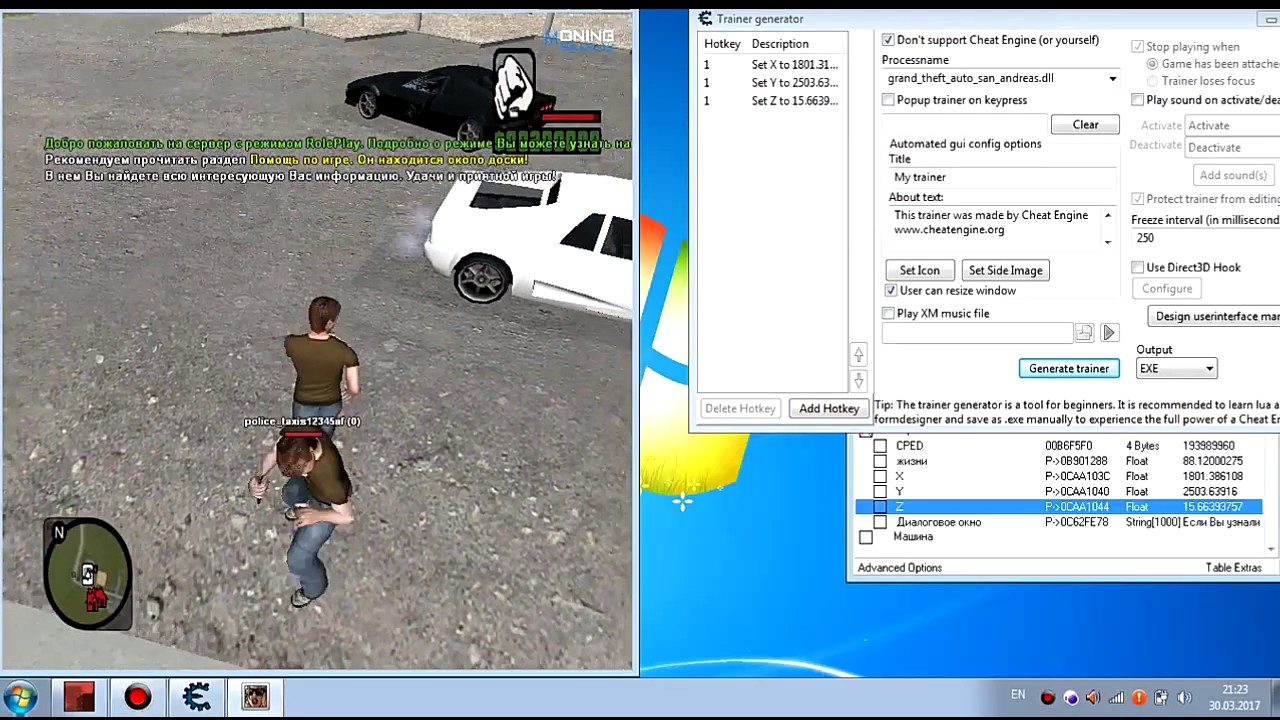Click the Title field containing My trainer
Screen dimensions: 1280x720
pyautogui.click(x=1002, y=177)
